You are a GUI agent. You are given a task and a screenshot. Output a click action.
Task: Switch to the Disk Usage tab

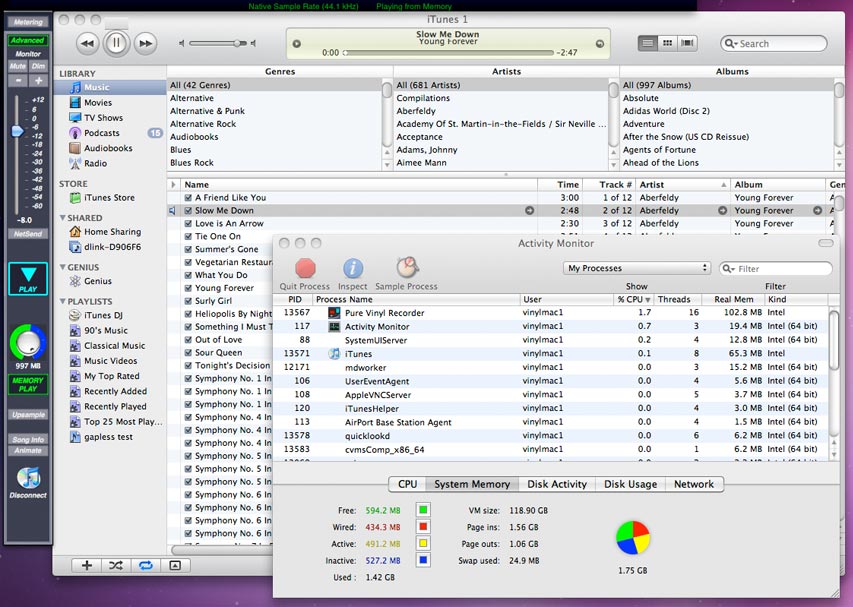(631, 484)
